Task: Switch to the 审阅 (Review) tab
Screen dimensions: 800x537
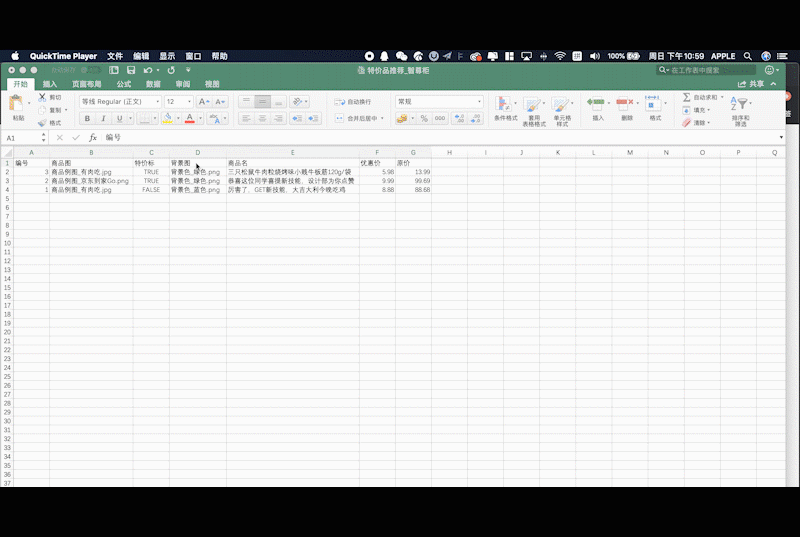Action: 183,84
